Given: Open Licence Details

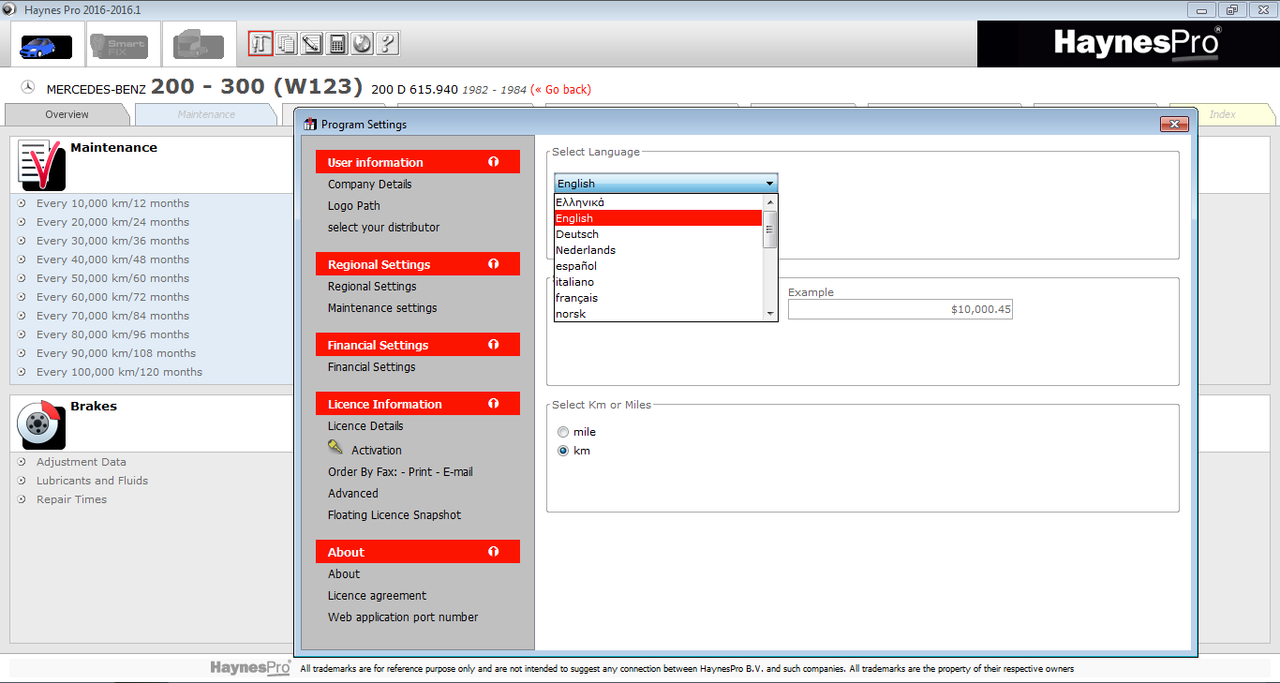Looking at the screenshot, I should 366,426.
